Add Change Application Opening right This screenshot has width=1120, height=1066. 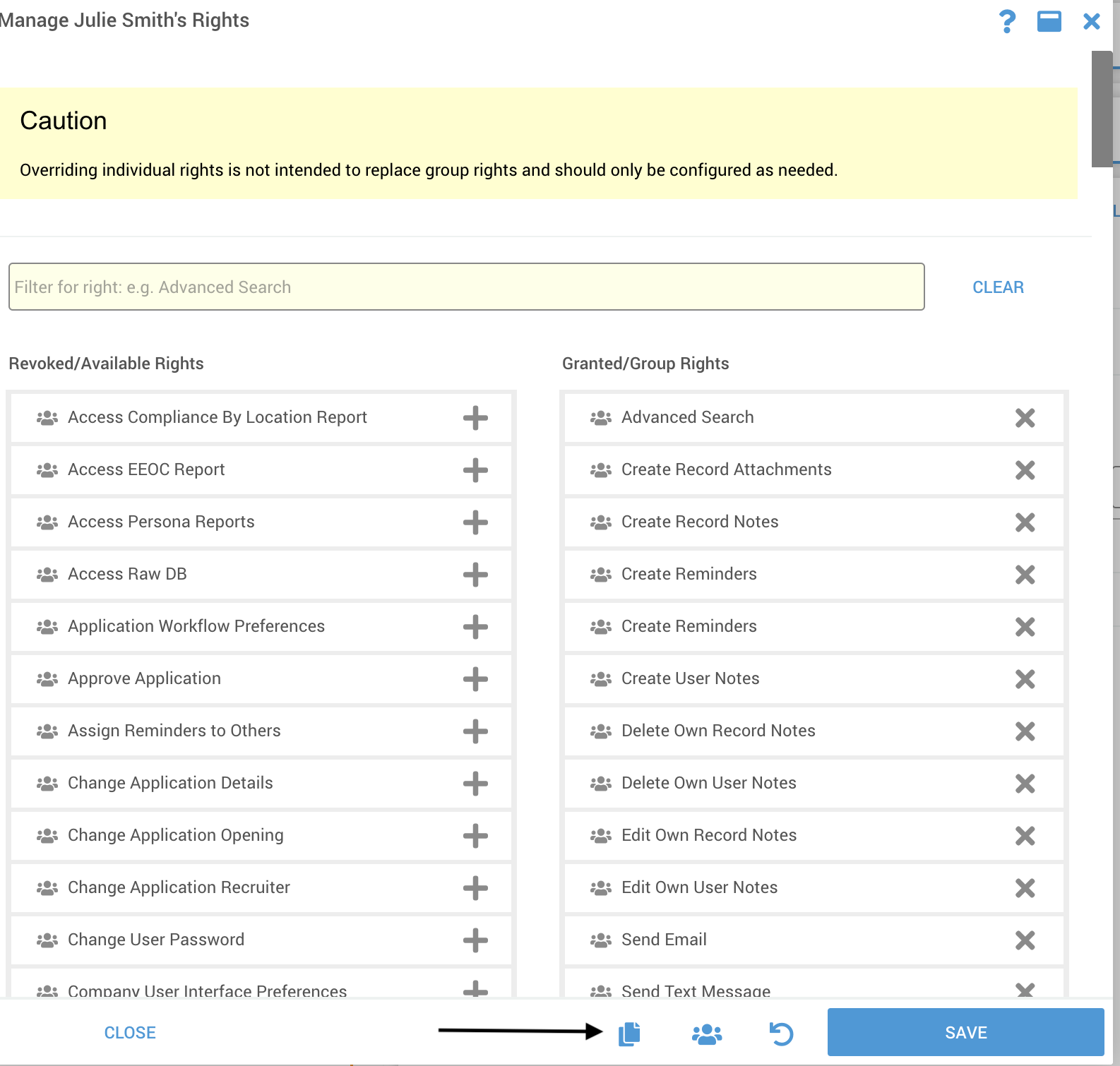click(x=475, y=836)
